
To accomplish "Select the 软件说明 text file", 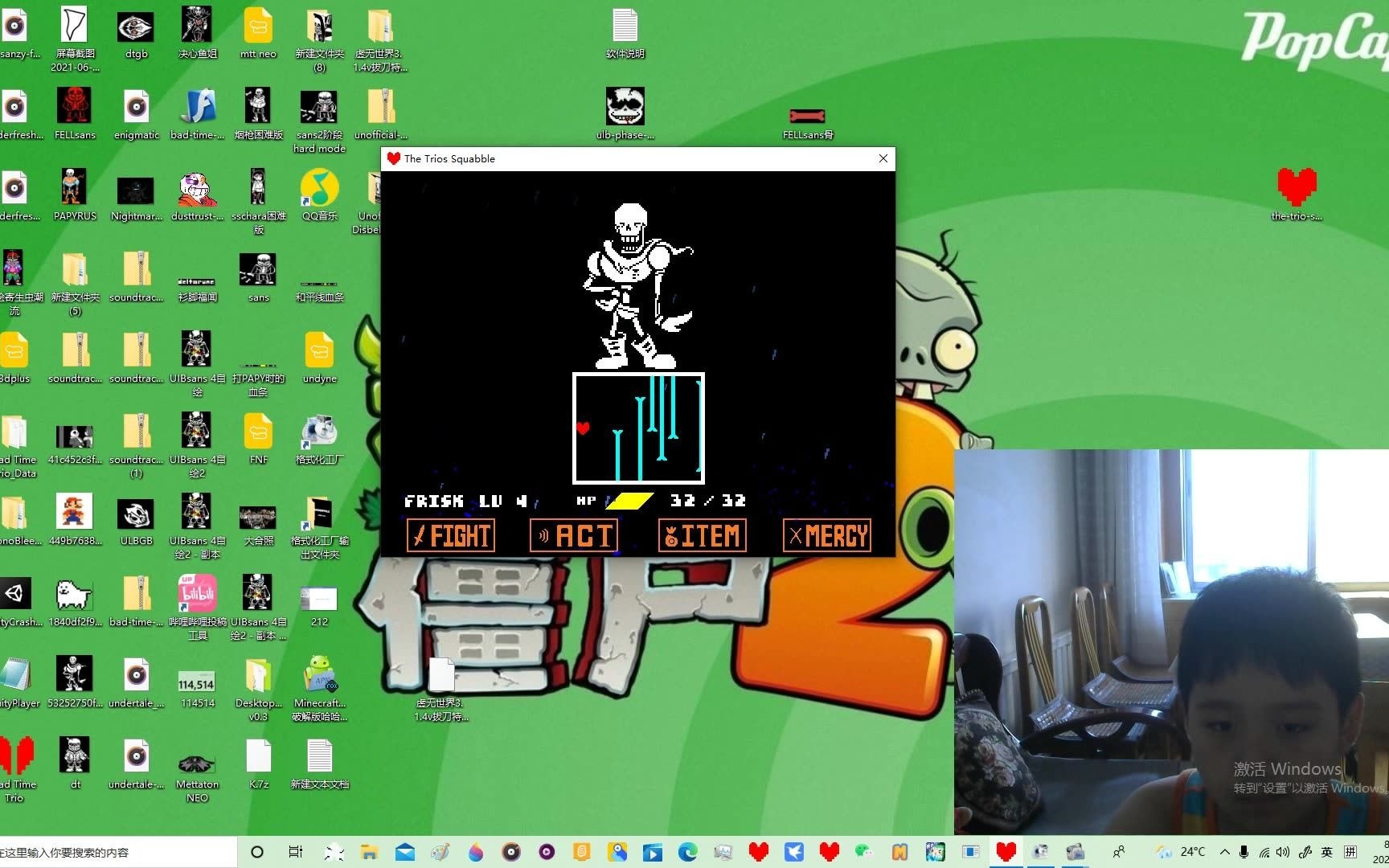I will (x=625, y=35).
